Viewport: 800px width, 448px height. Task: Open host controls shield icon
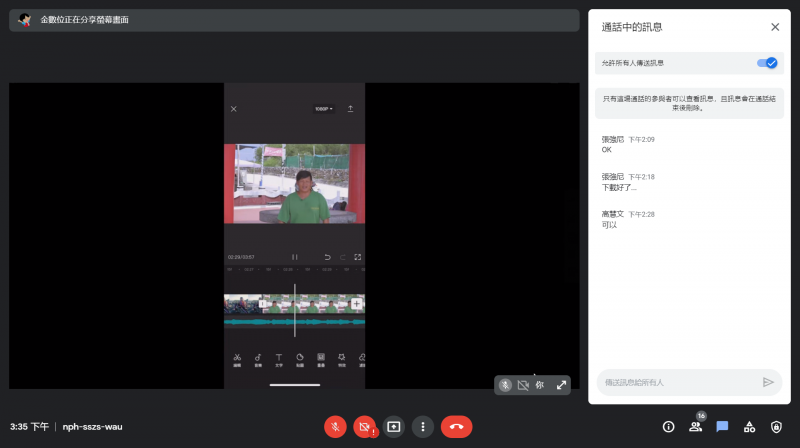pyautogui.click(x=776, y=426)
